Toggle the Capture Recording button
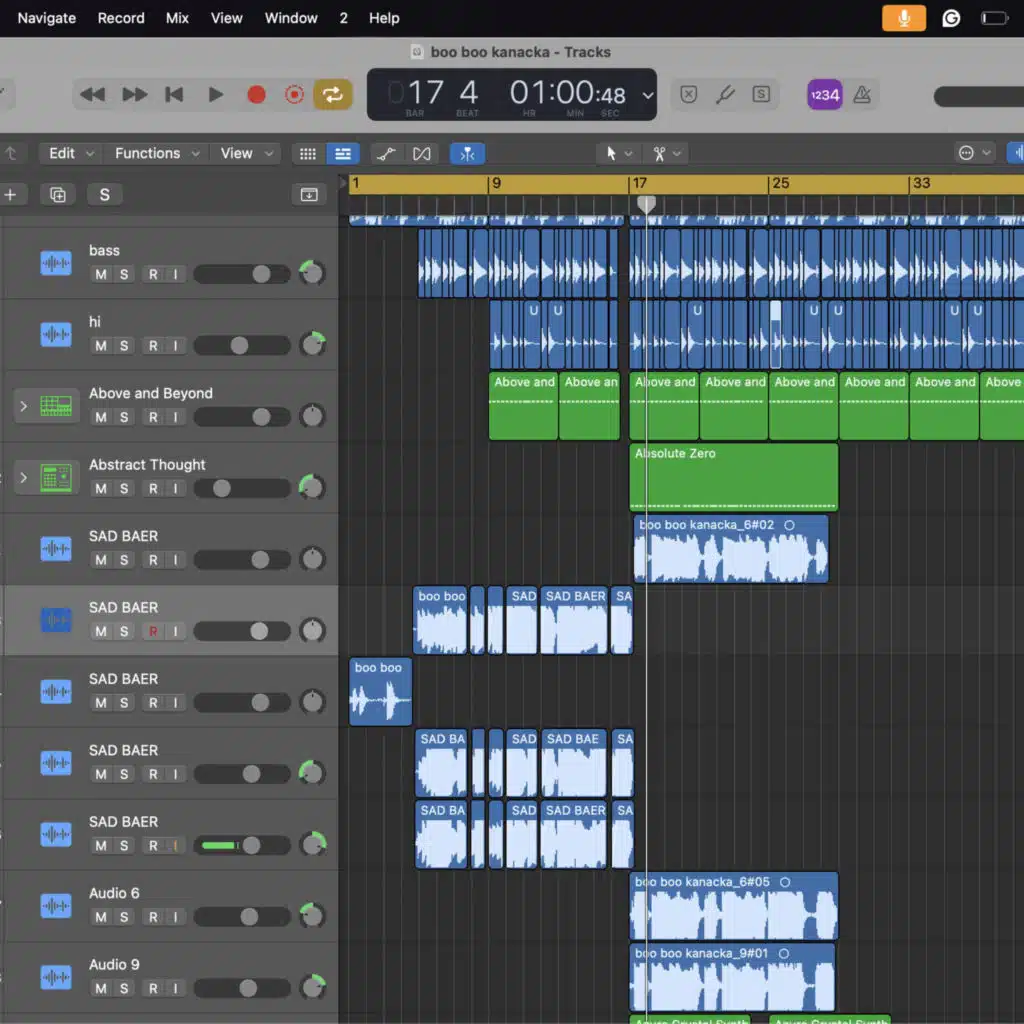1024x1024 pixels. pyautogui.click(x=295, y=95)
